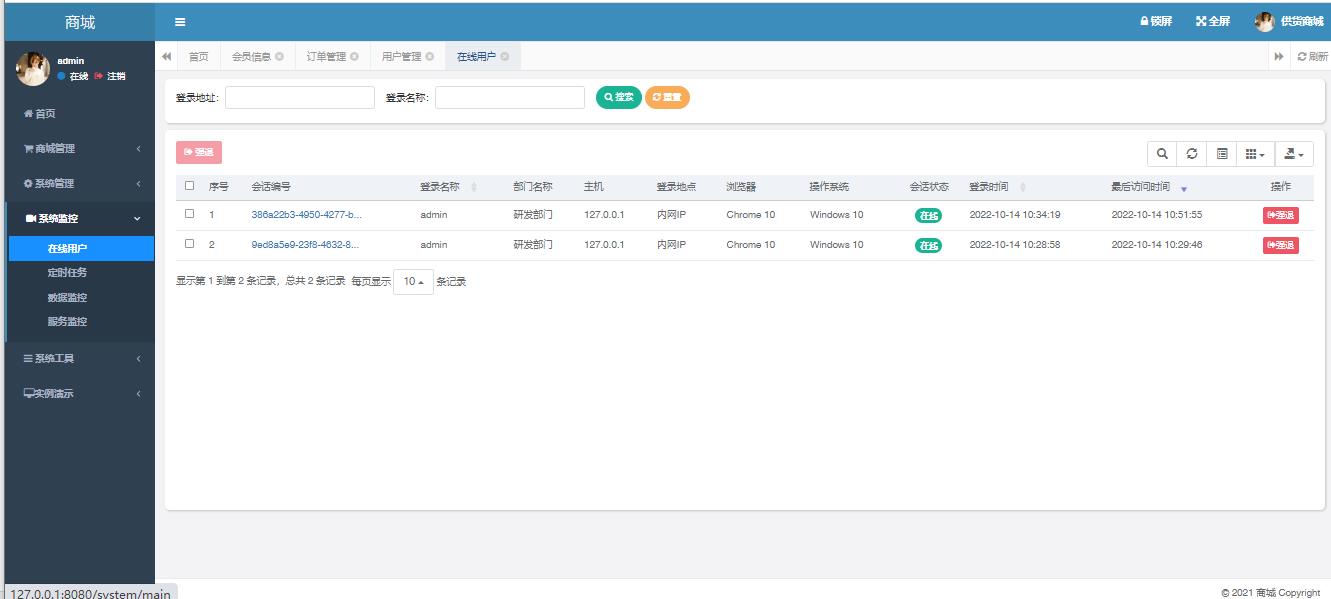Click the green 搜索 button
The width and height of the screenshot is (1331, 599).
pyautogui.click(x=618, y=97)
